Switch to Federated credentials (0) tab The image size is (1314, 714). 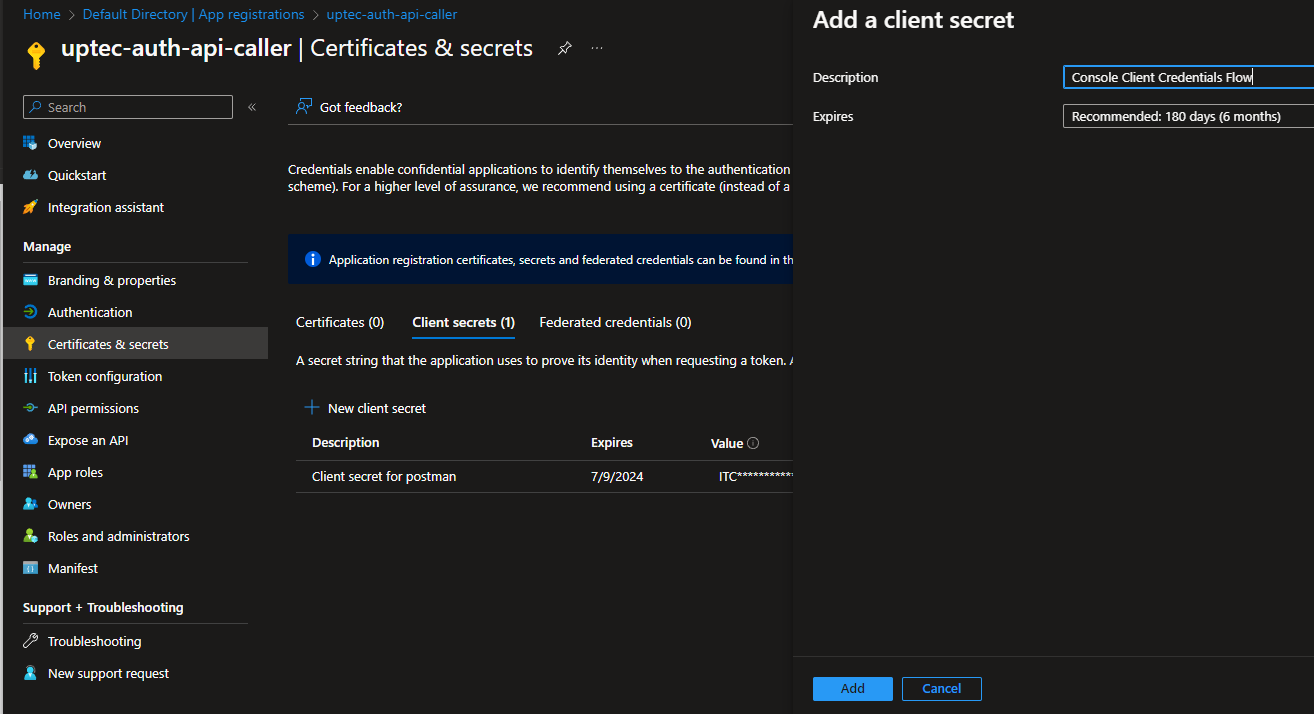[615, 322]
